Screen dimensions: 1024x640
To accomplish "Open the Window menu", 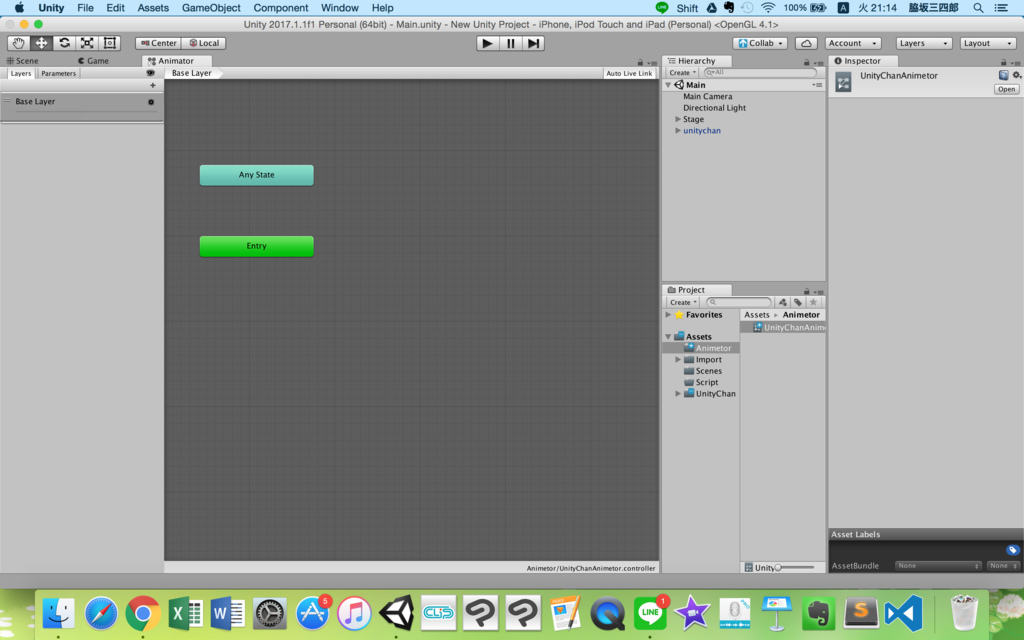I will pyautogui.click(x=340, y=8).
